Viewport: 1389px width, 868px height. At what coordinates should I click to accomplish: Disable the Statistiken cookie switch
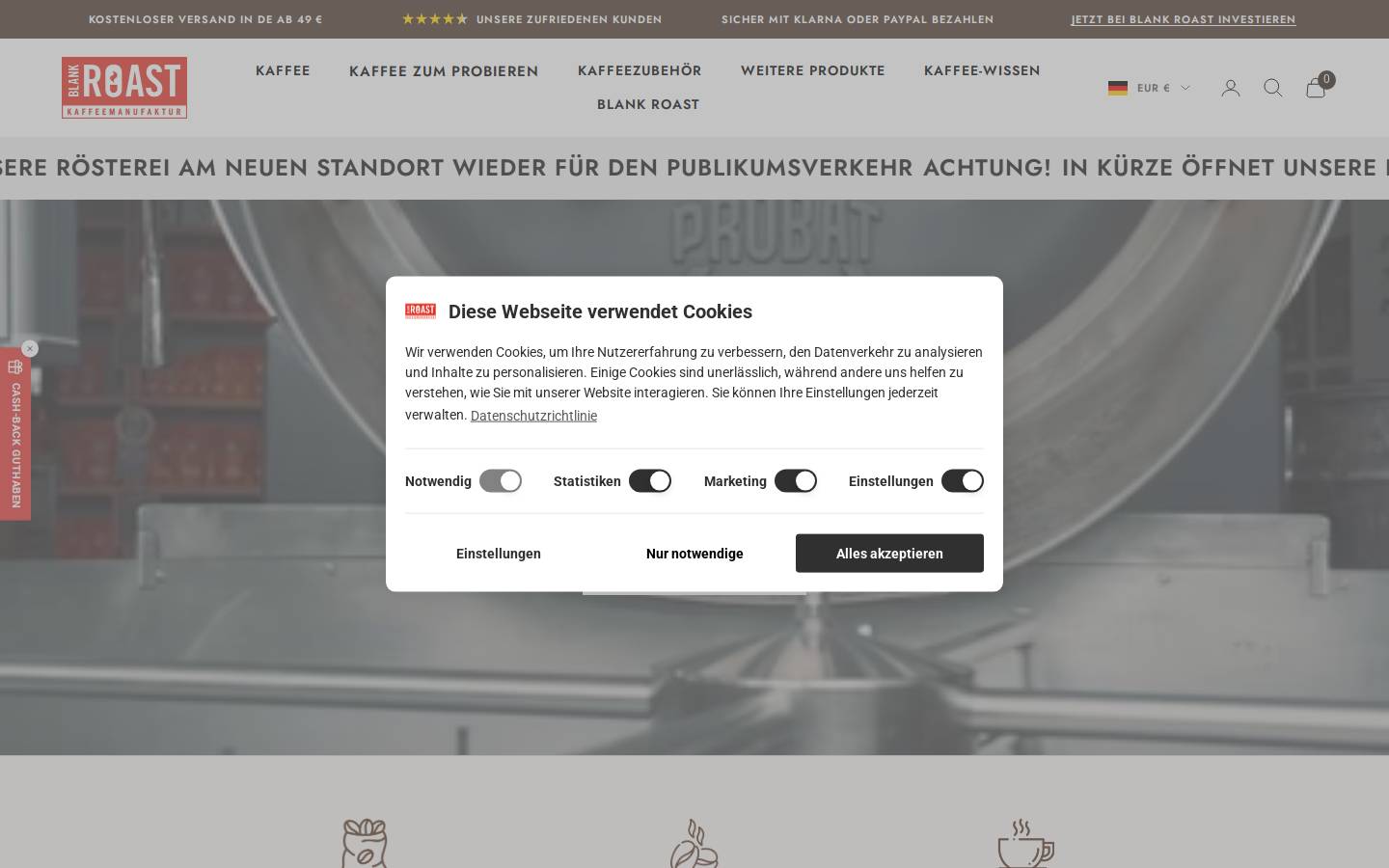click(650, 481)
